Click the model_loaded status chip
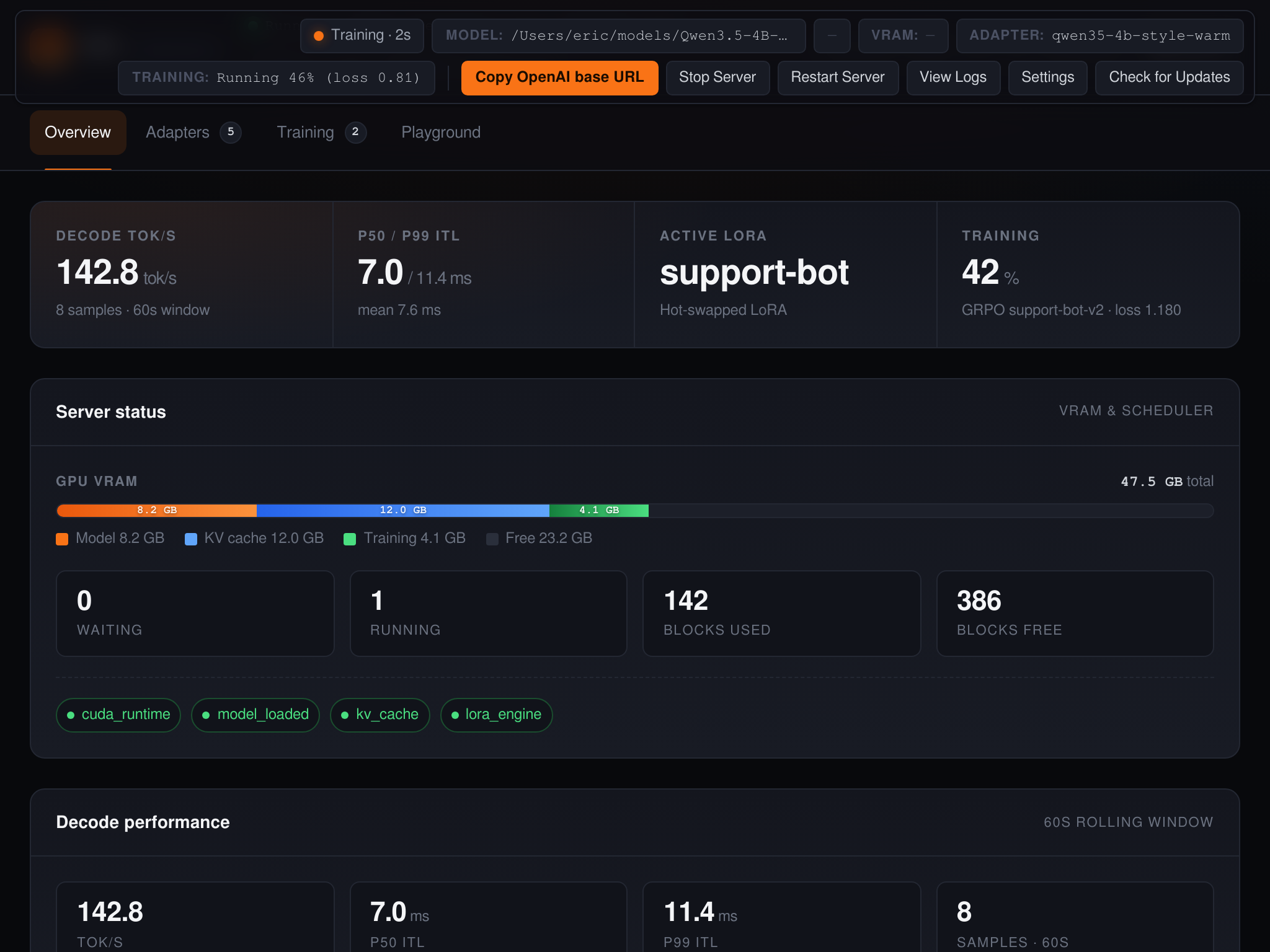The height and width of the screenshot is (952, 1270). 255,715
